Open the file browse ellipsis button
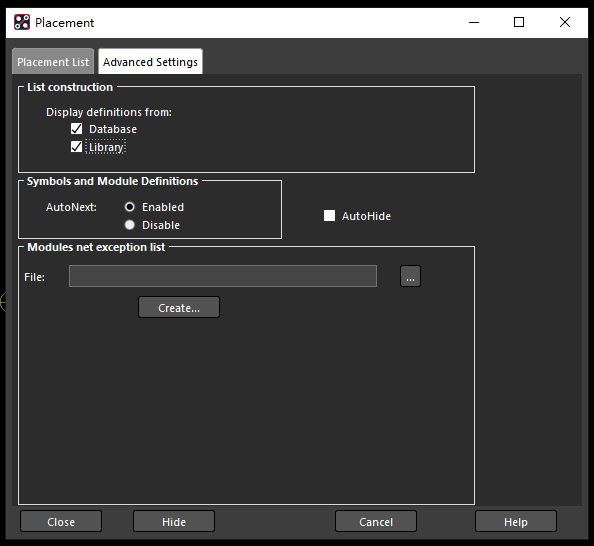 coord(410,276)
